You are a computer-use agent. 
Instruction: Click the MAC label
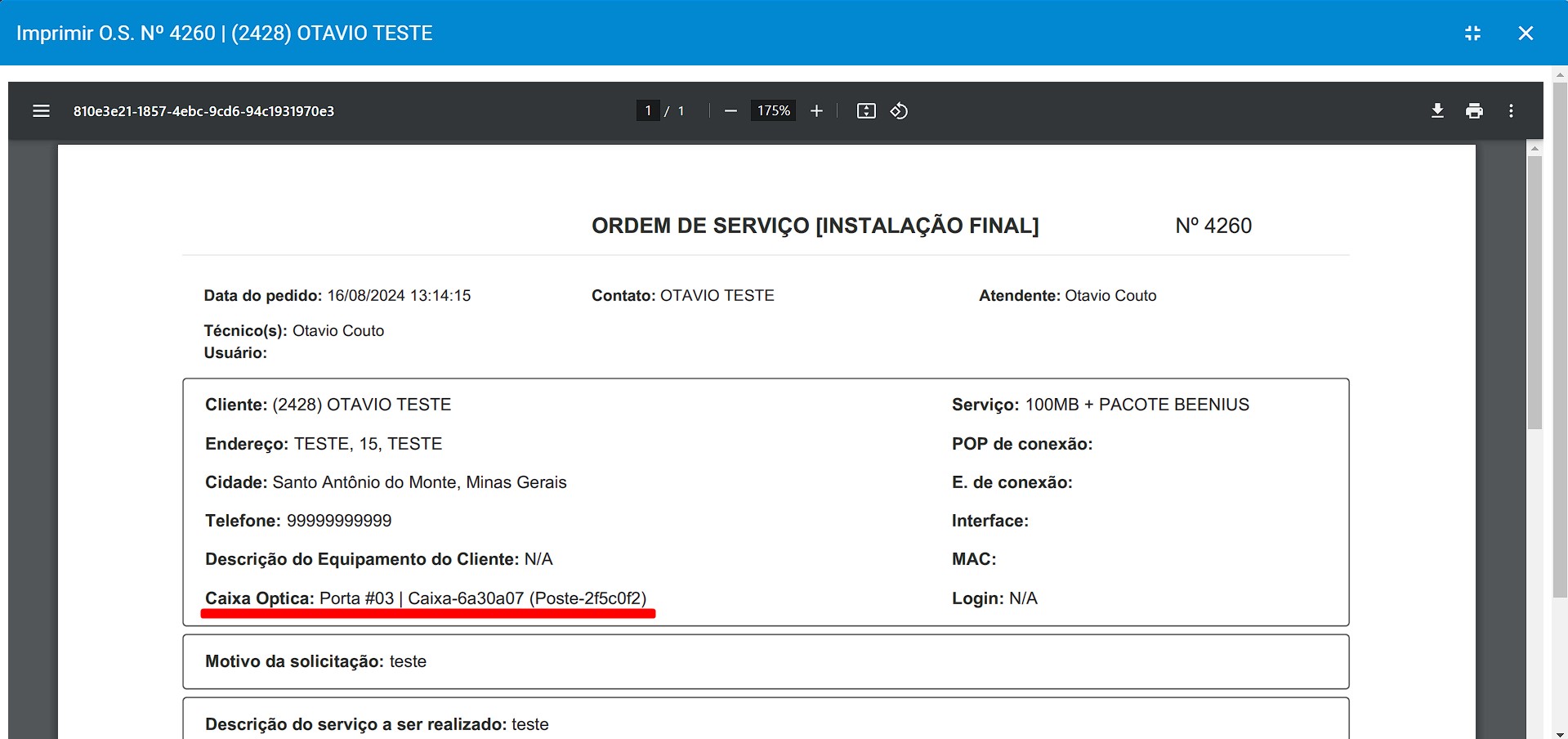(x=974, y=559)
